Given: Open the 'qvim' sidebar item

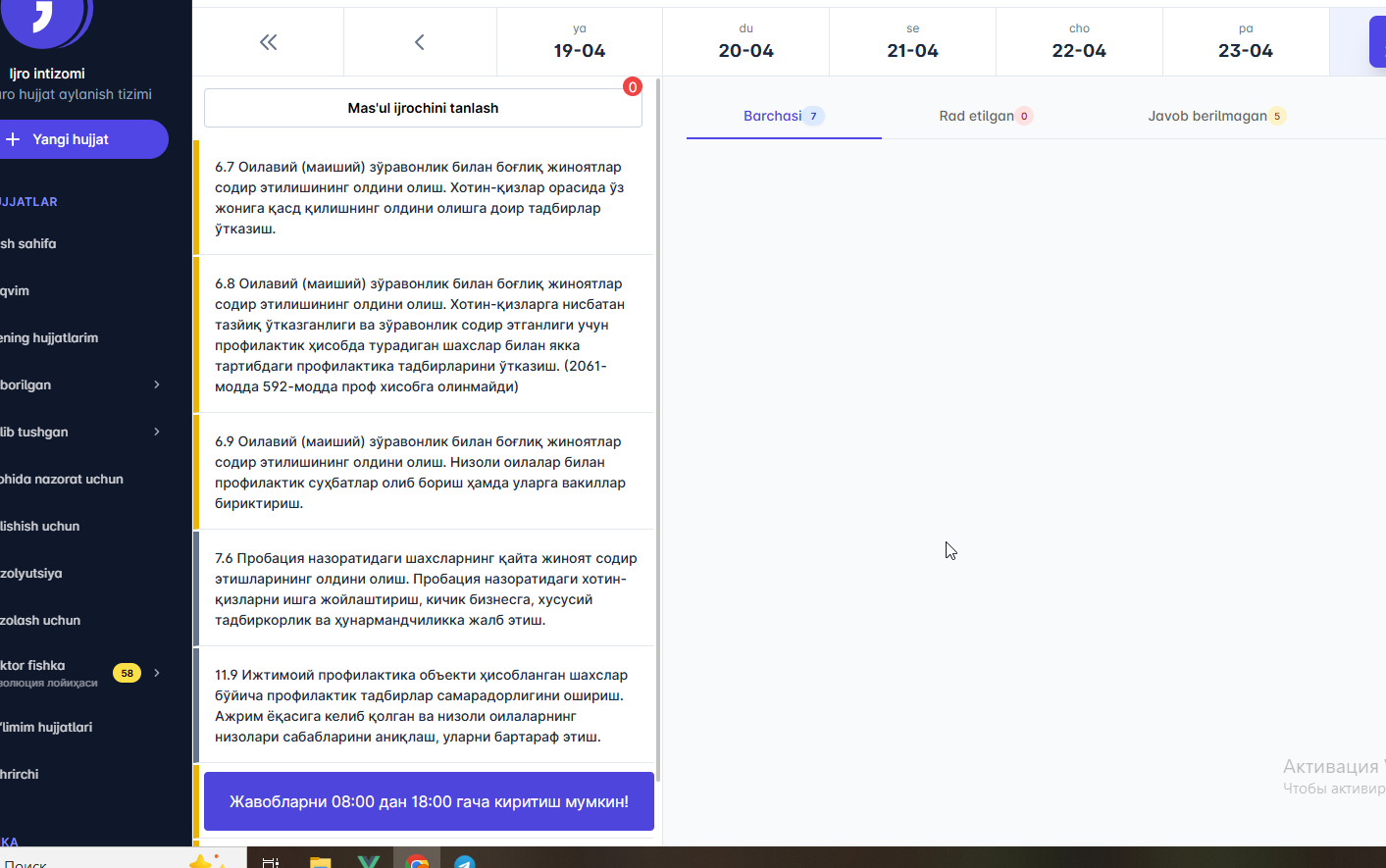Looking at the screenshot, I should (x=16, y=290).
